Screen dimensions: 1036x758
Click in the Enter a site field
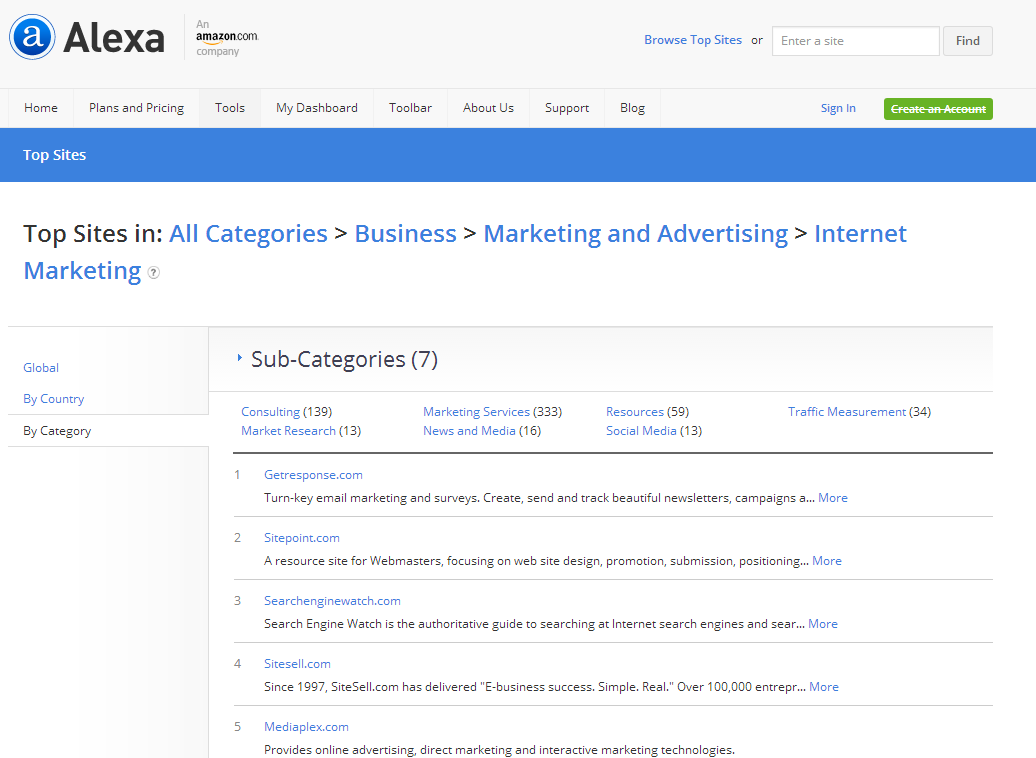pos(855,41)
